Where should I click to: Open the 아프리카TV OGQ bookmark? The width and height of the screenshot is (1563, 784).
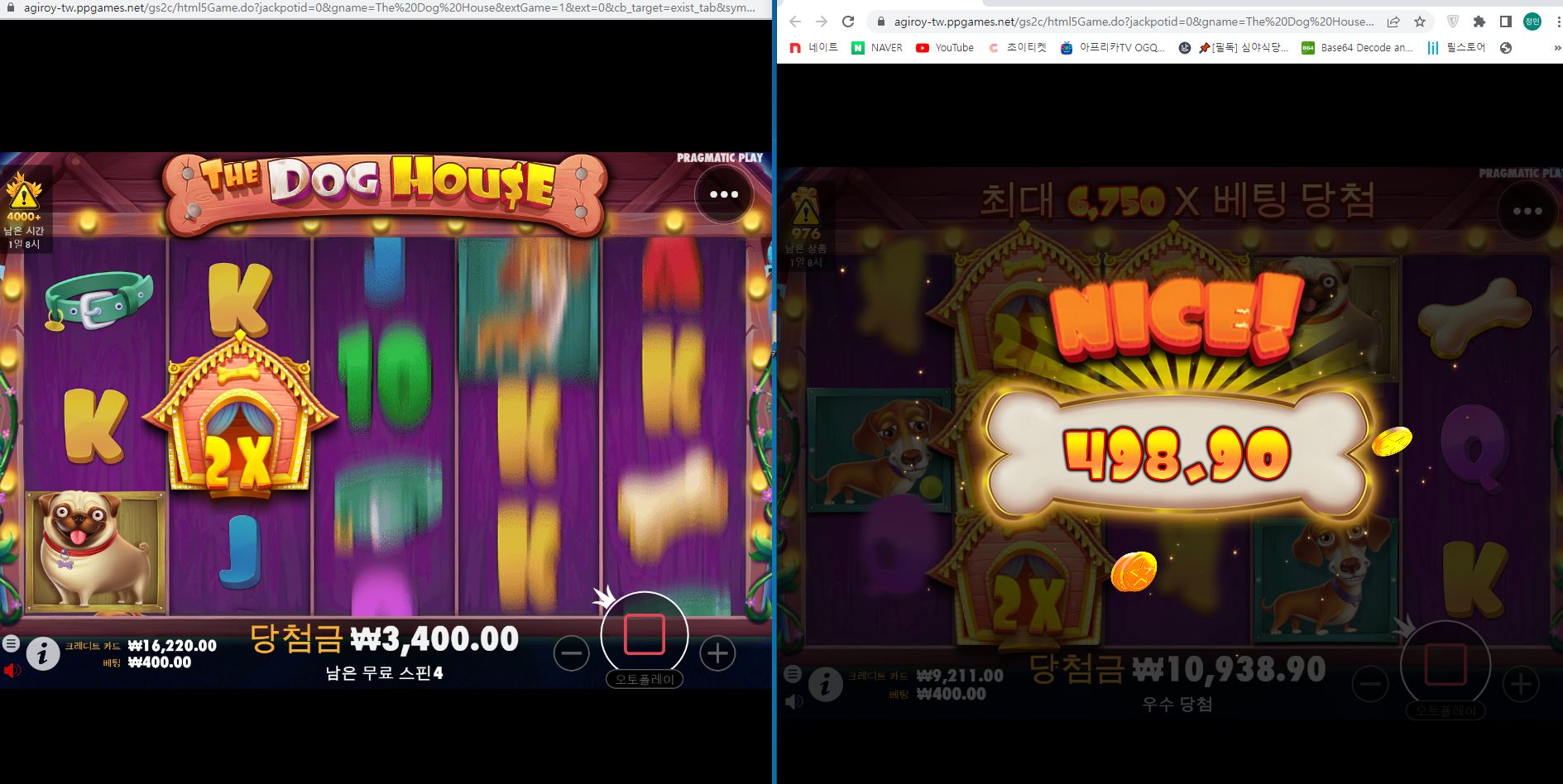(x=1113, y=48)
